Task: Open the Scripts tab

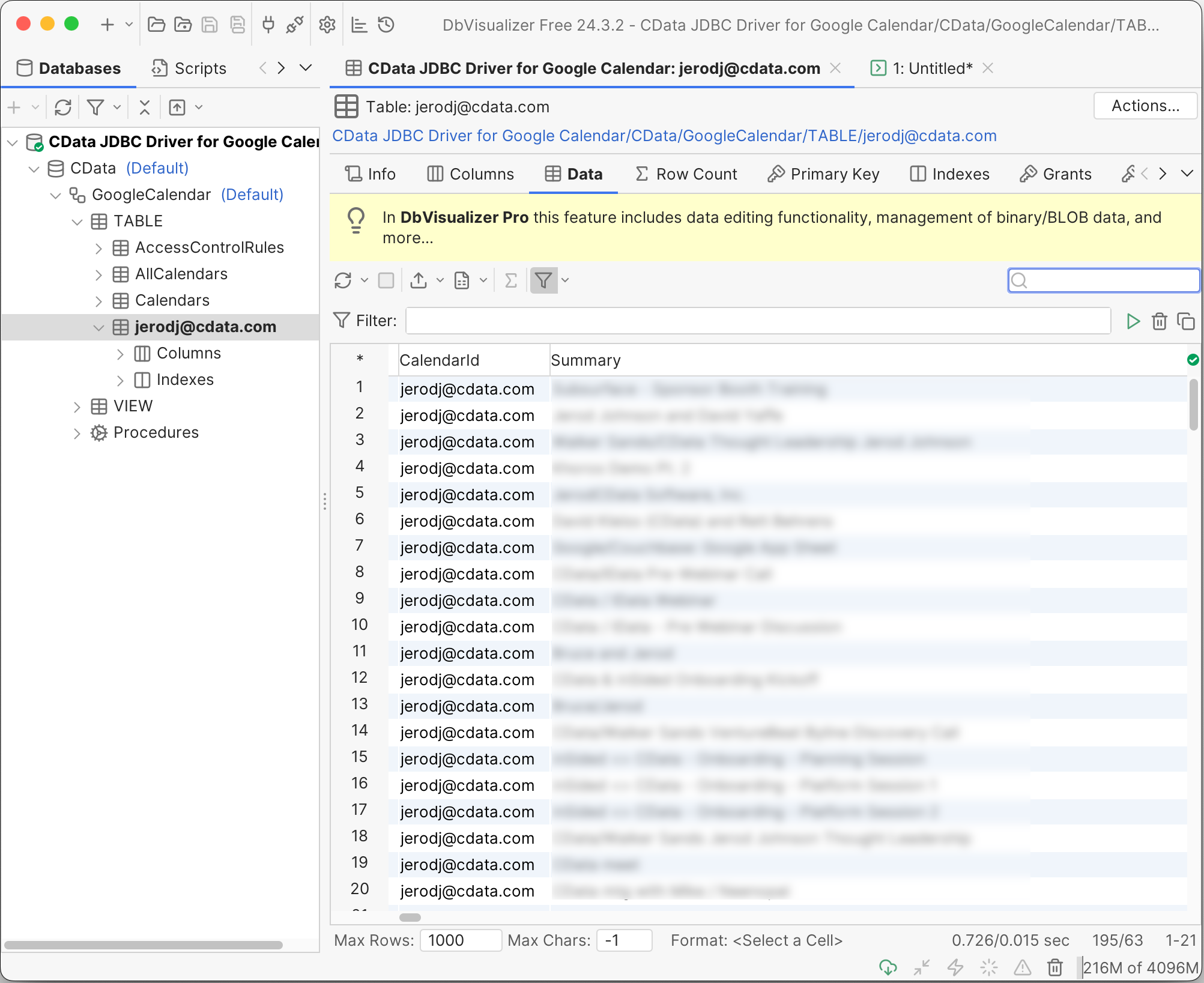Action: (189, 68)
